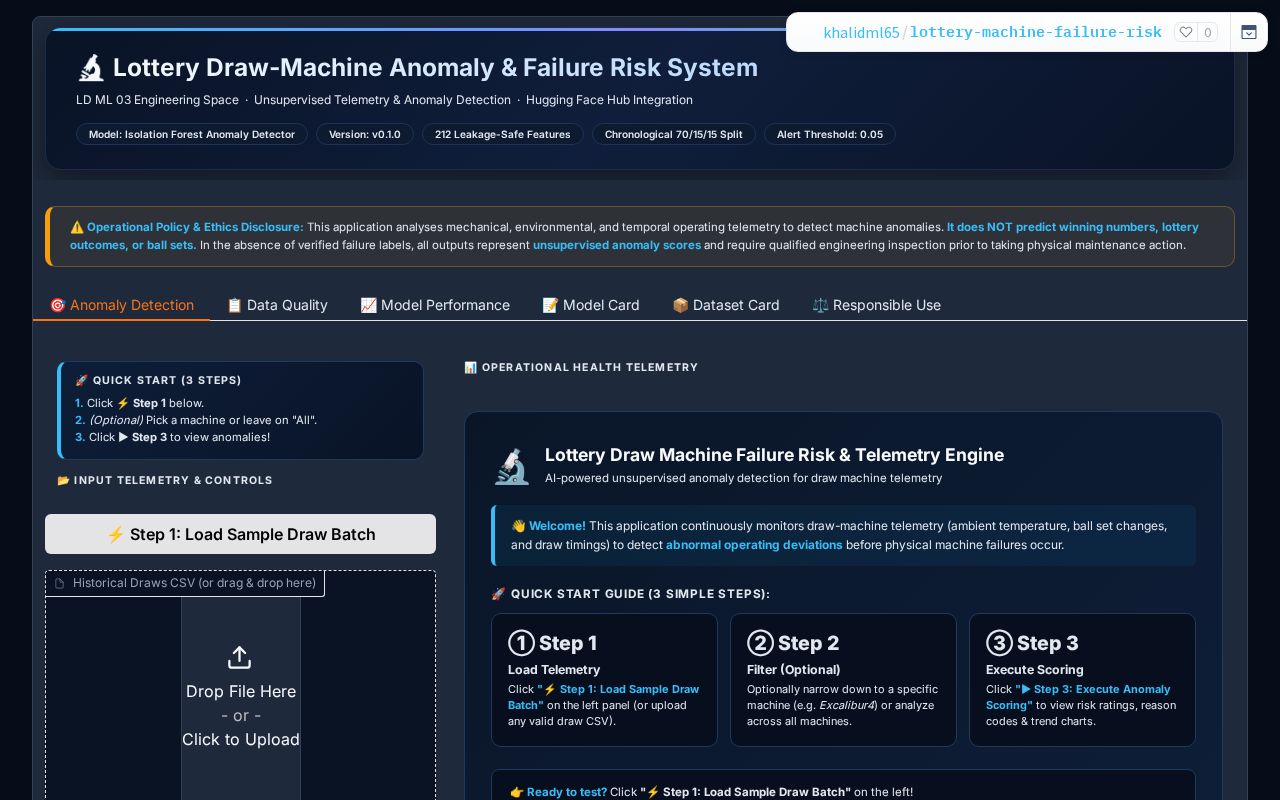
Task: Click the 'unsupervised anomaly scores' highlighted text
Action: click(x=617, y=245)
